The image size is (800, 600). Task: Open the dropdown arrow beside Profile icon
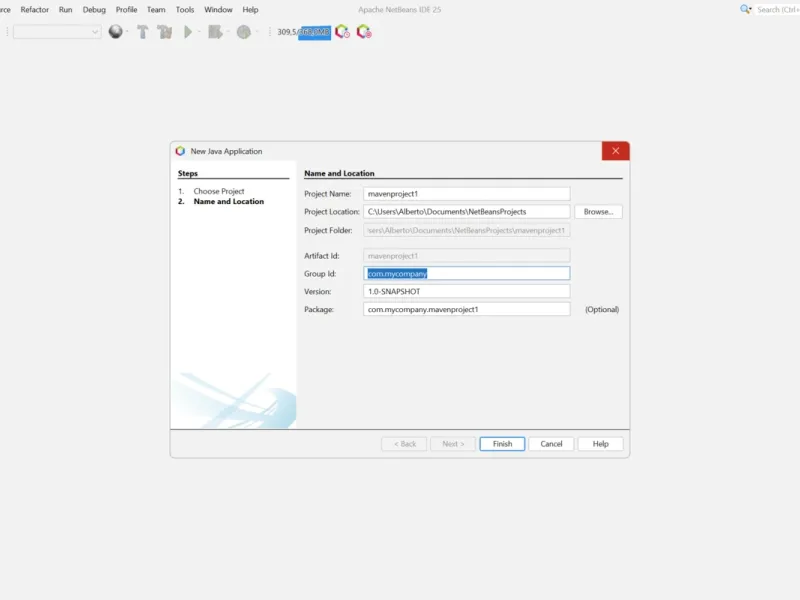point(257,32)
